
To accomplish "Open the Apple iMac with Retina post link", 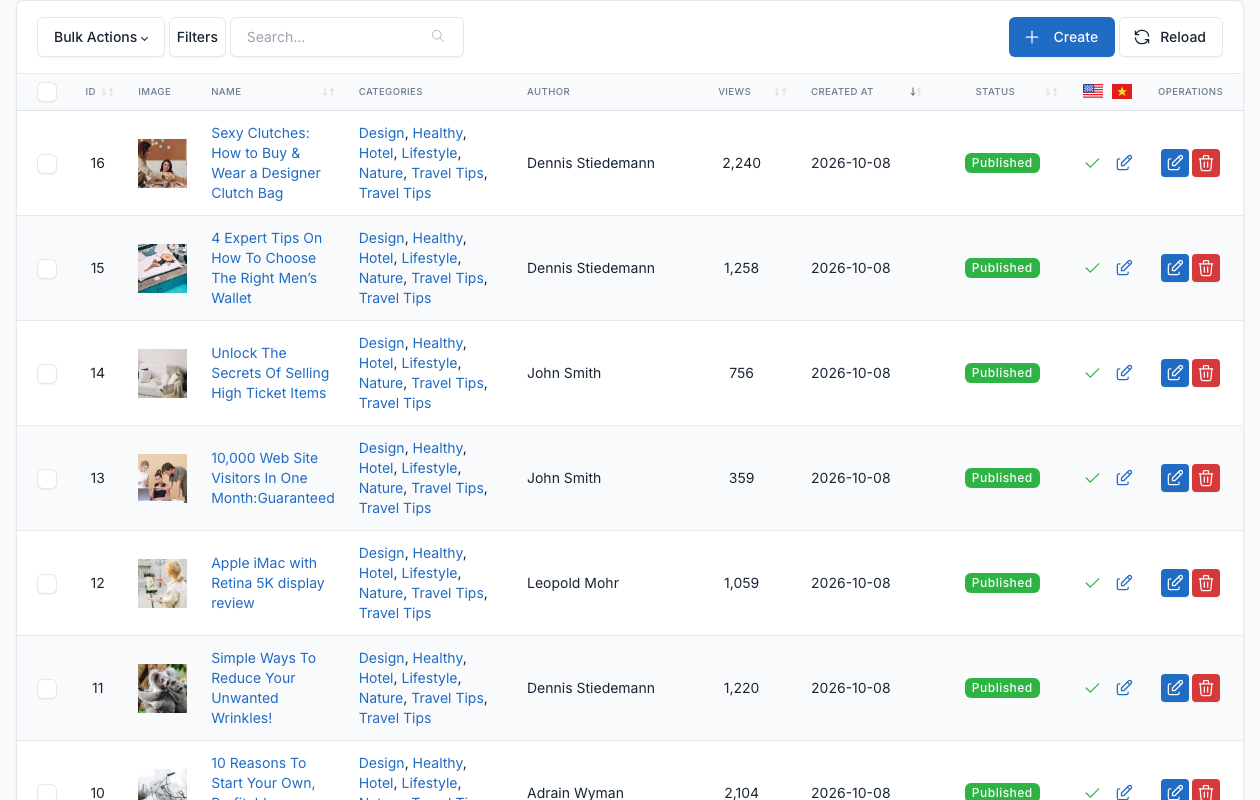I will pos(268,583).
